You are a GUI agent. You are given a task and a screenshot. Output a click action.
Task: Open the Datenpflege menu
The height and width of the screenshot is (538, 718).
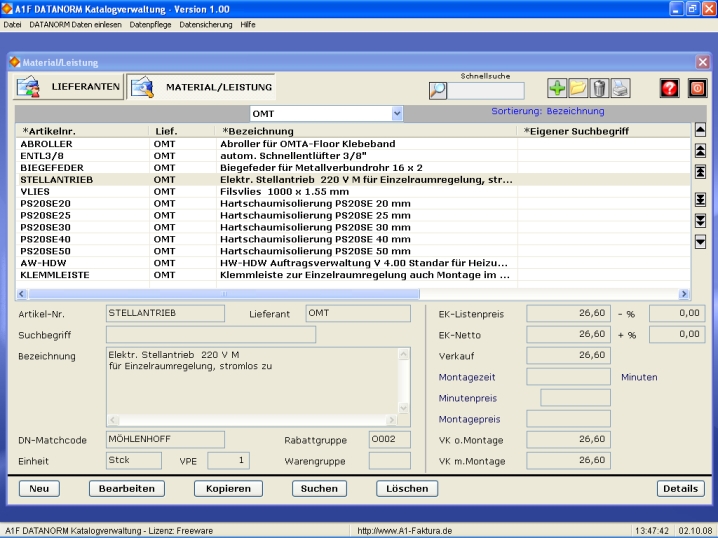pyautogui.click(x=152, y=24)
